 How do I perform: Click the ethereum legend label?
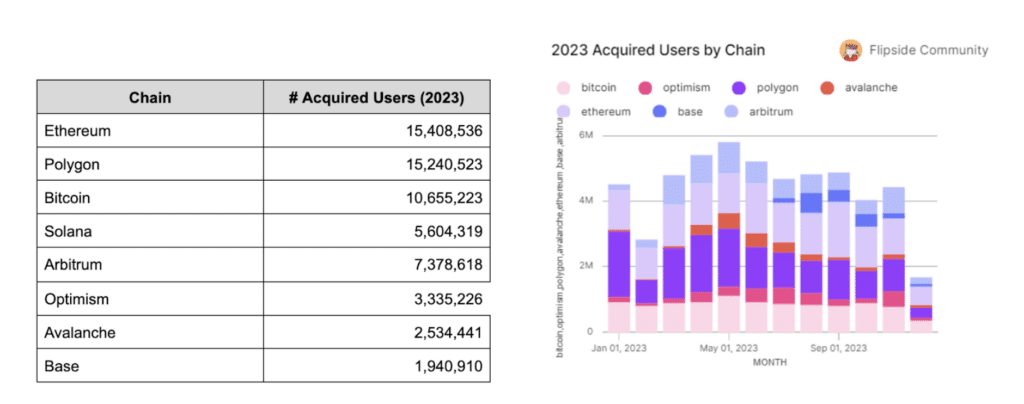[x=605, y=112]
